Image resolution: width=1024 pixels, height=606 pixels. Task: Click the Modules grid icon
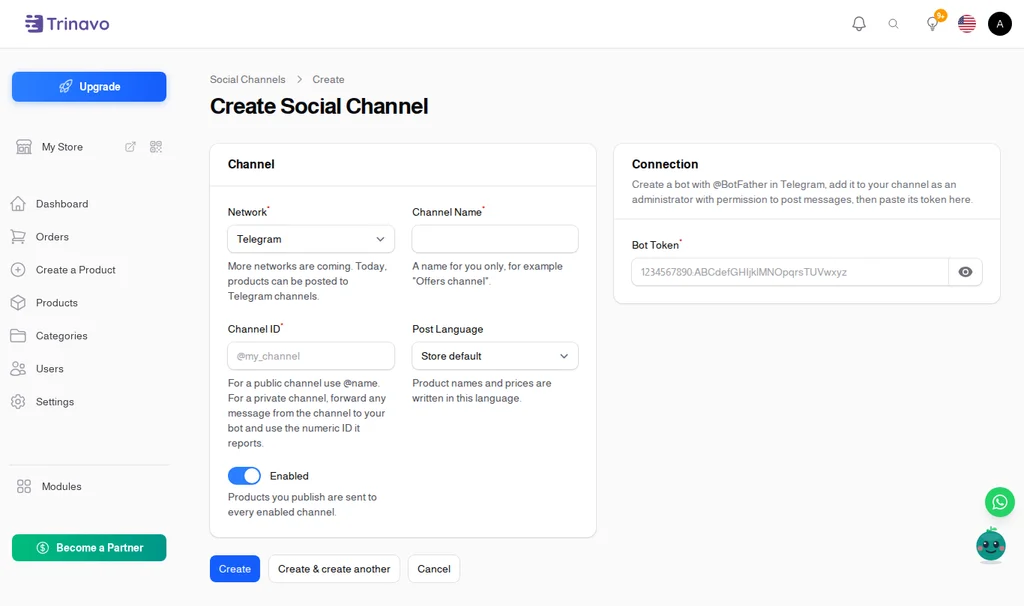pyautogui.click(x=24, y=486)
